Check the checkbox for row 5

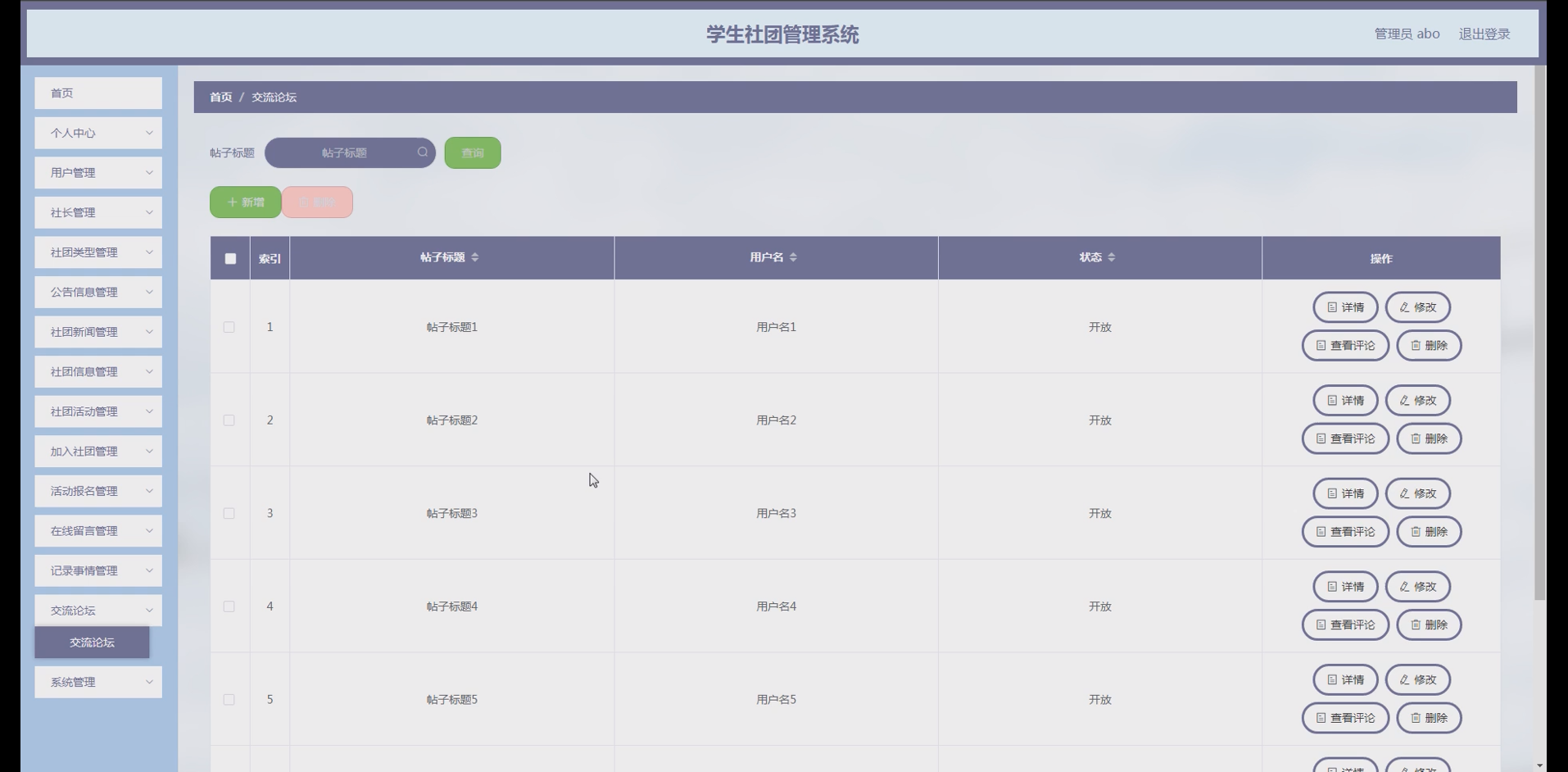[x=229, y=700]
